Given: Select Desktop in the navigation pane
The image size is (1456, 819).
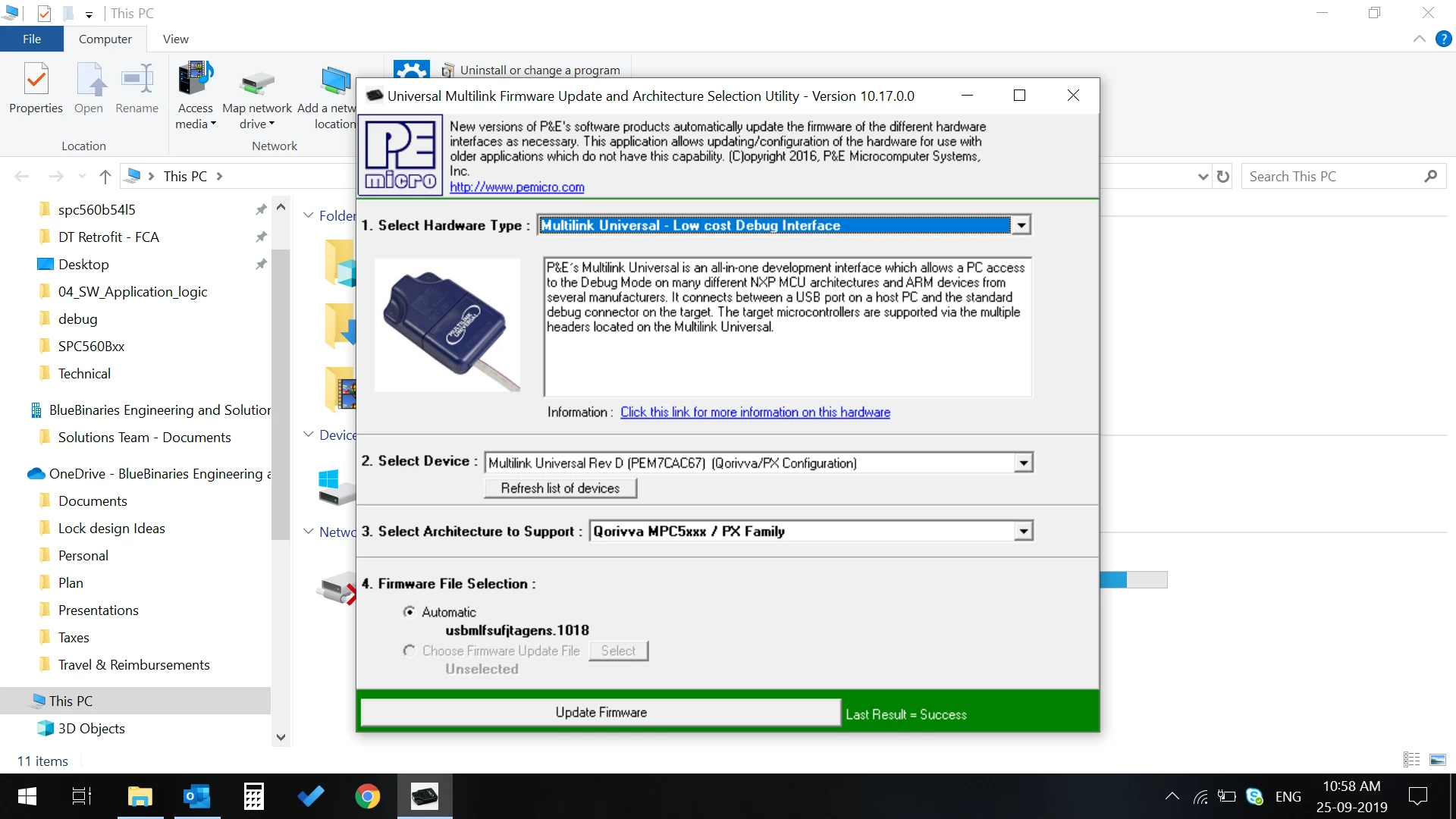Looking at the screenshot, I should (x=83, y=264).
